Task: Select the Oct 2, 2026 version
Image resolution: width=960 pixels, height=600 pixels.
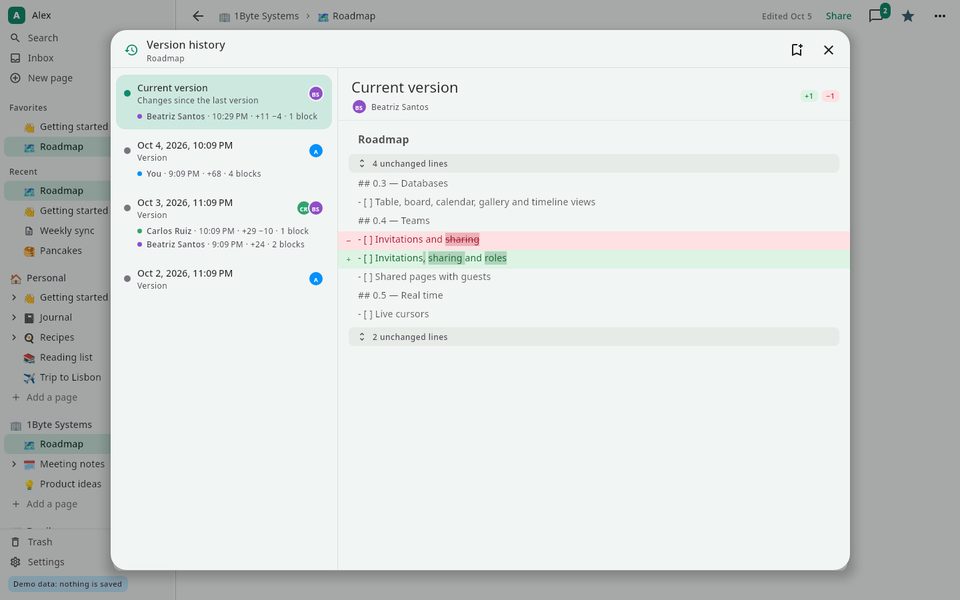Action: coord(224,279)
